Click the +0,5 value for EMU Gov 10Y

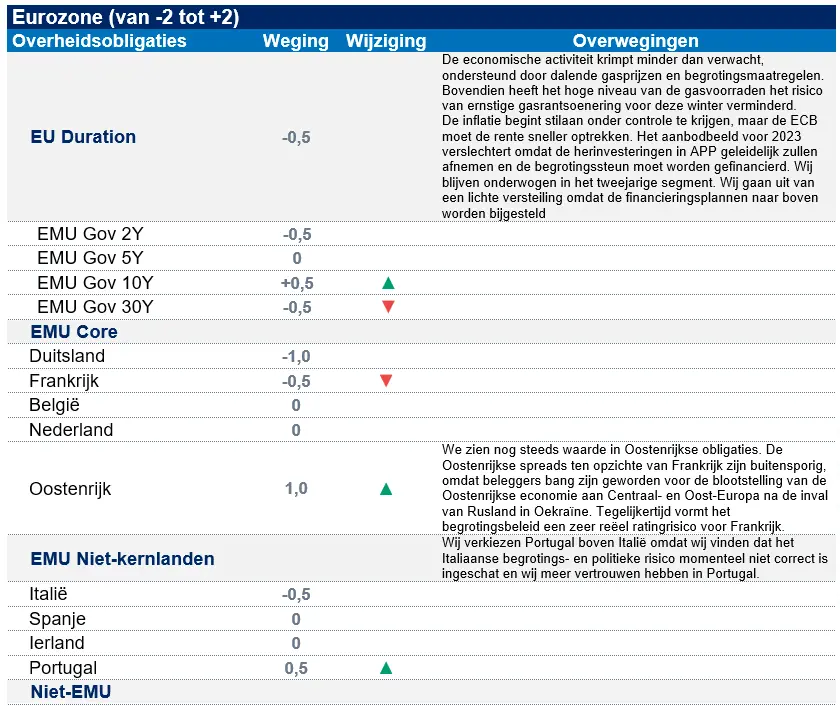[297, 283]
